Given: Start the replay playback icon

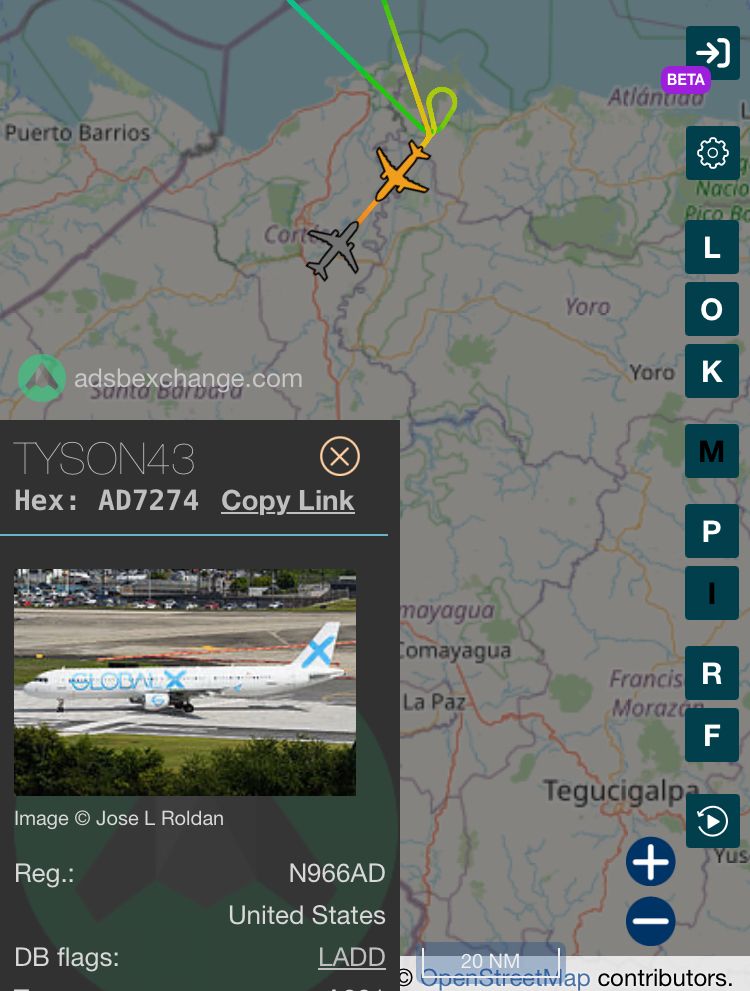Looking at the screenshot, I should (713, 821).
